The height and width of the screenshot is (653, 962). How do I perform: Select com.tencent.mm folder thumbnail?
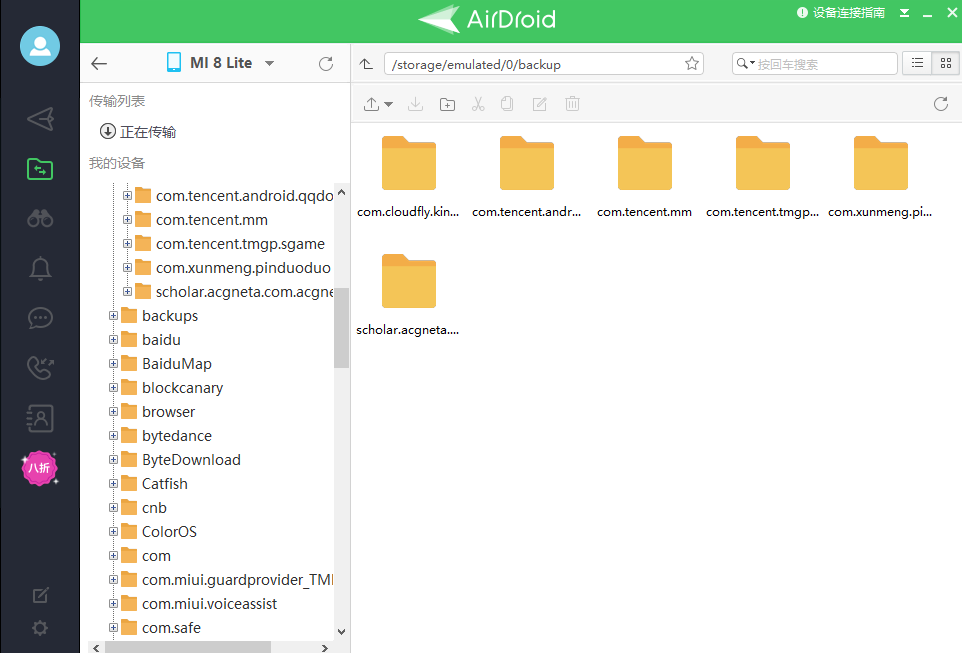coord(644,177)
